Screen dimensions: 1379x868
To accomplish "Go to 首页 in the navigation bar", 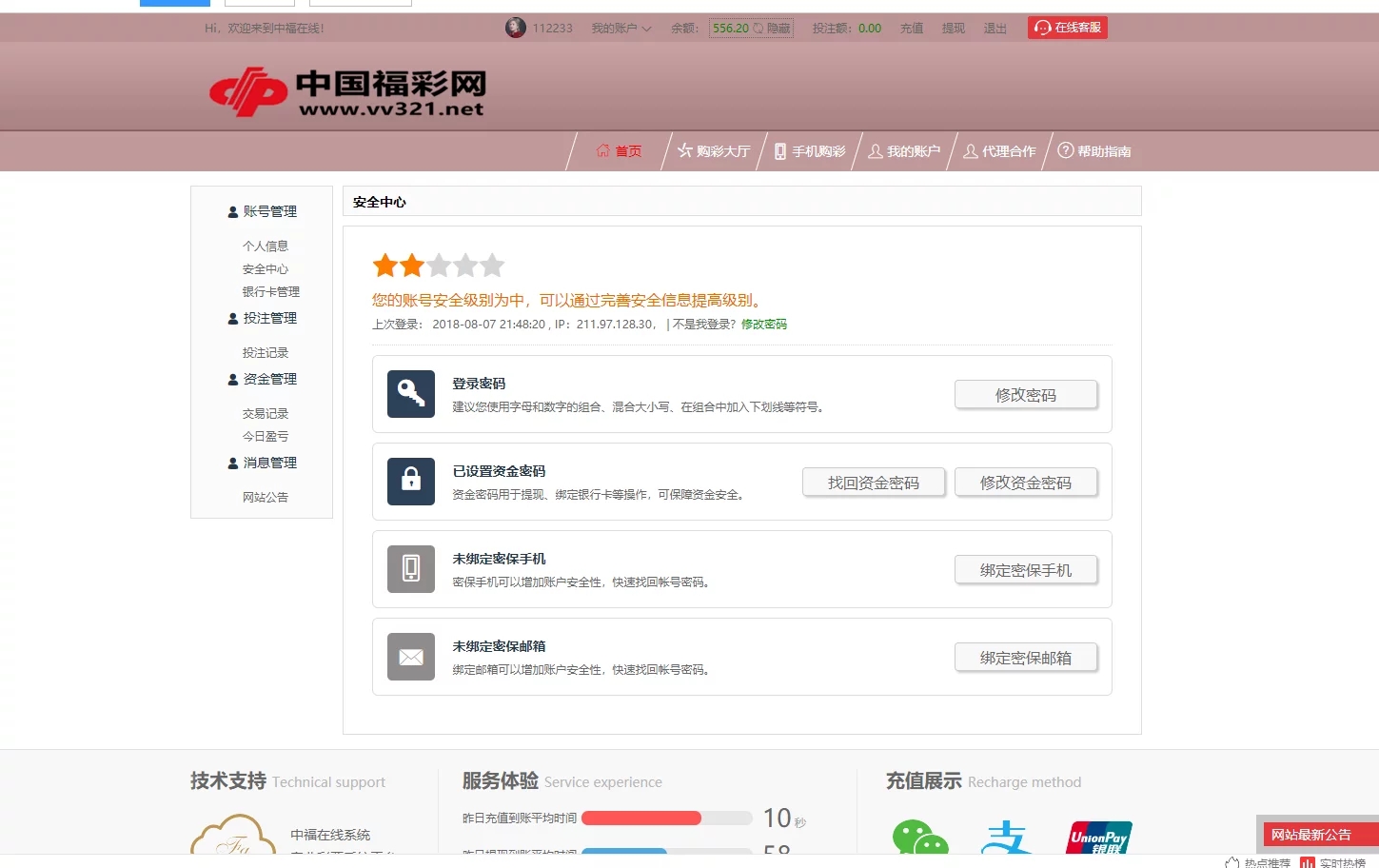I will [x=619, y=151].
